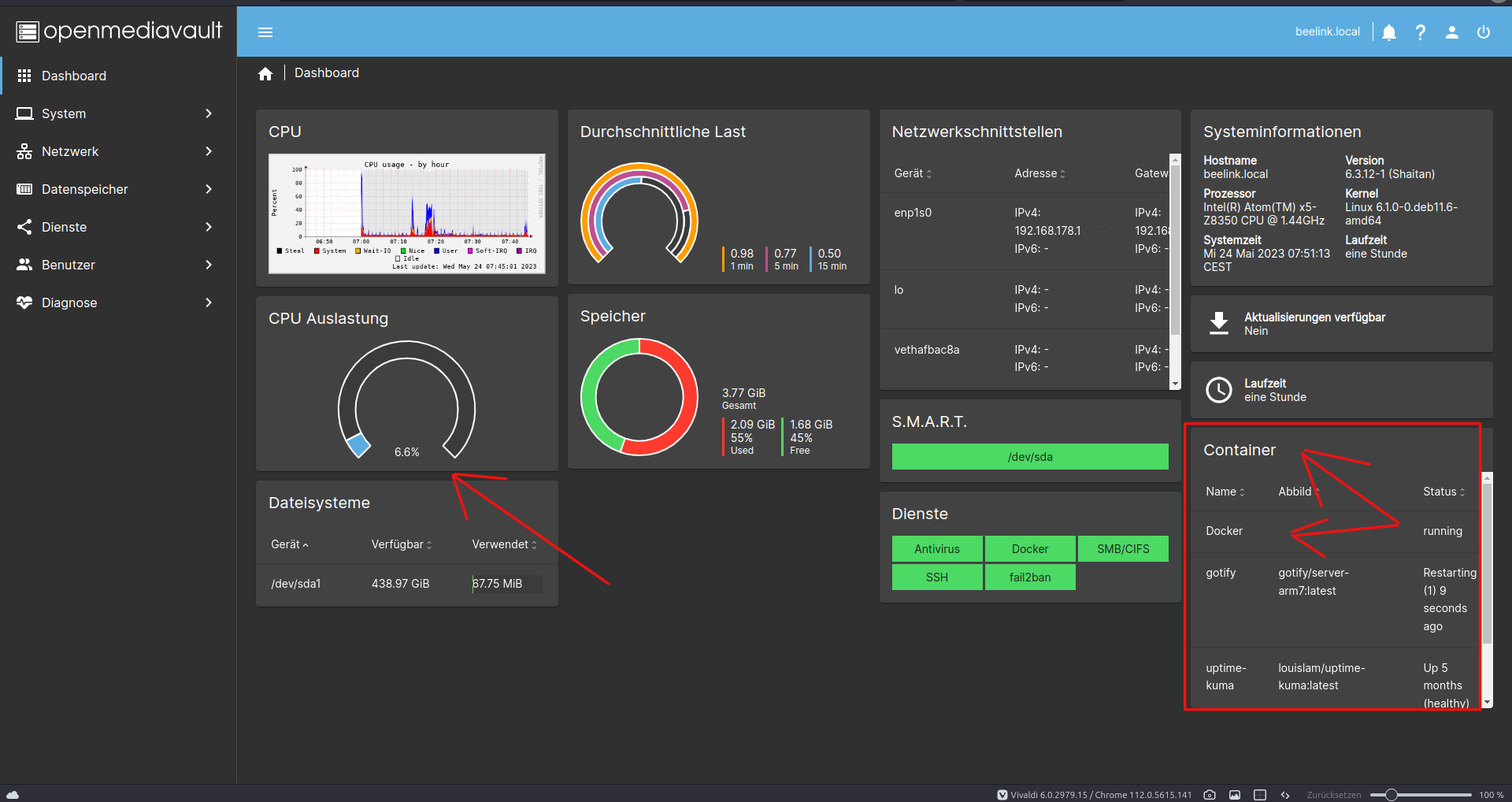This screenshot has width=1512, height=802.
Task: Toggle the hamburger navigation menu
Action: 265,32
